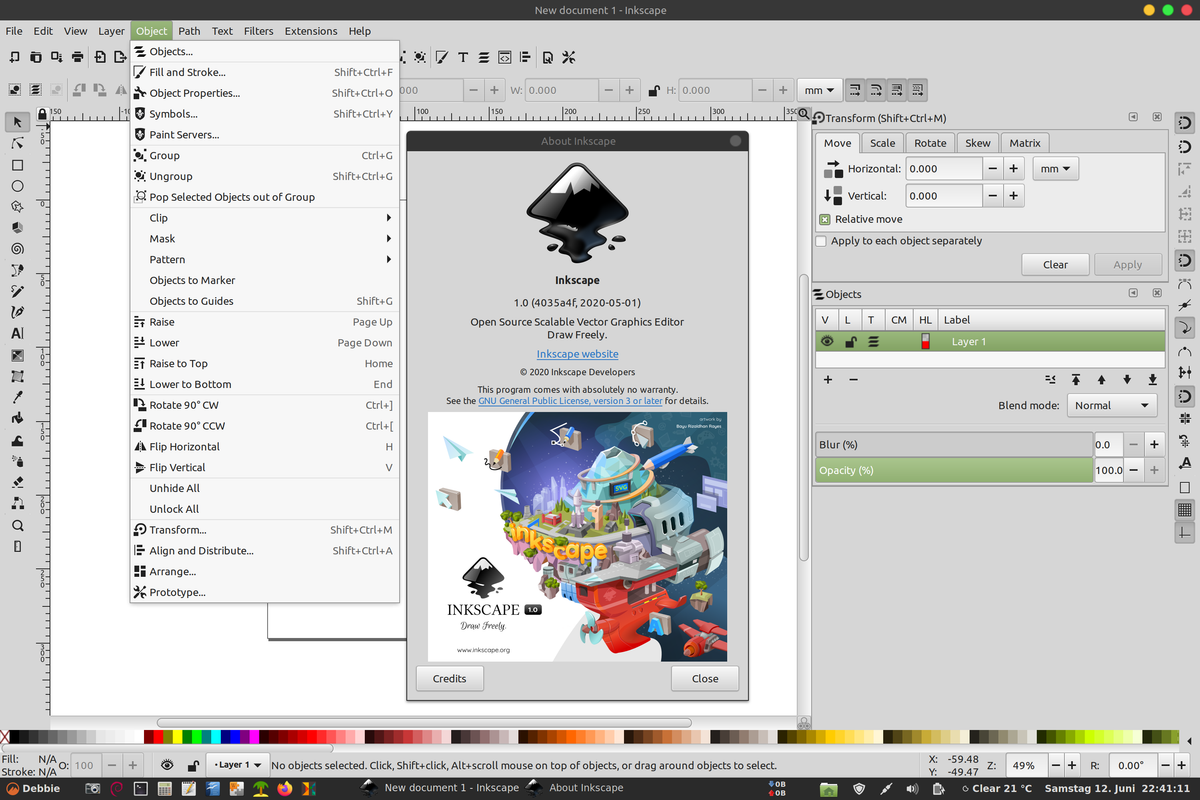Collapse the Objects panel arrow
This screenshot has height=800, width=1200.
(1133, 294)
